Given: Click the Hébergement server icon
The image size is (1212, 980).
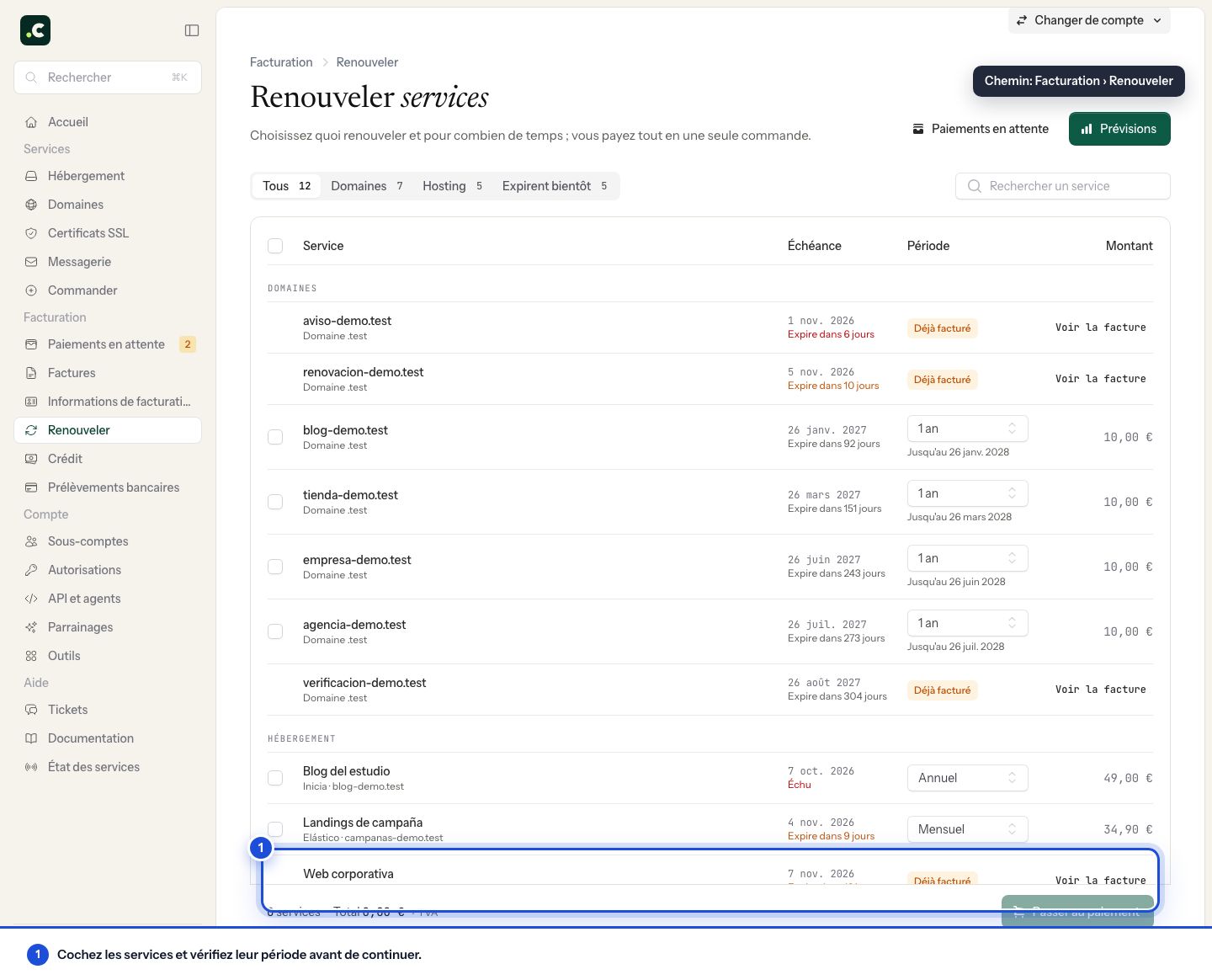Looking at the screenshot, I should 31,176.
